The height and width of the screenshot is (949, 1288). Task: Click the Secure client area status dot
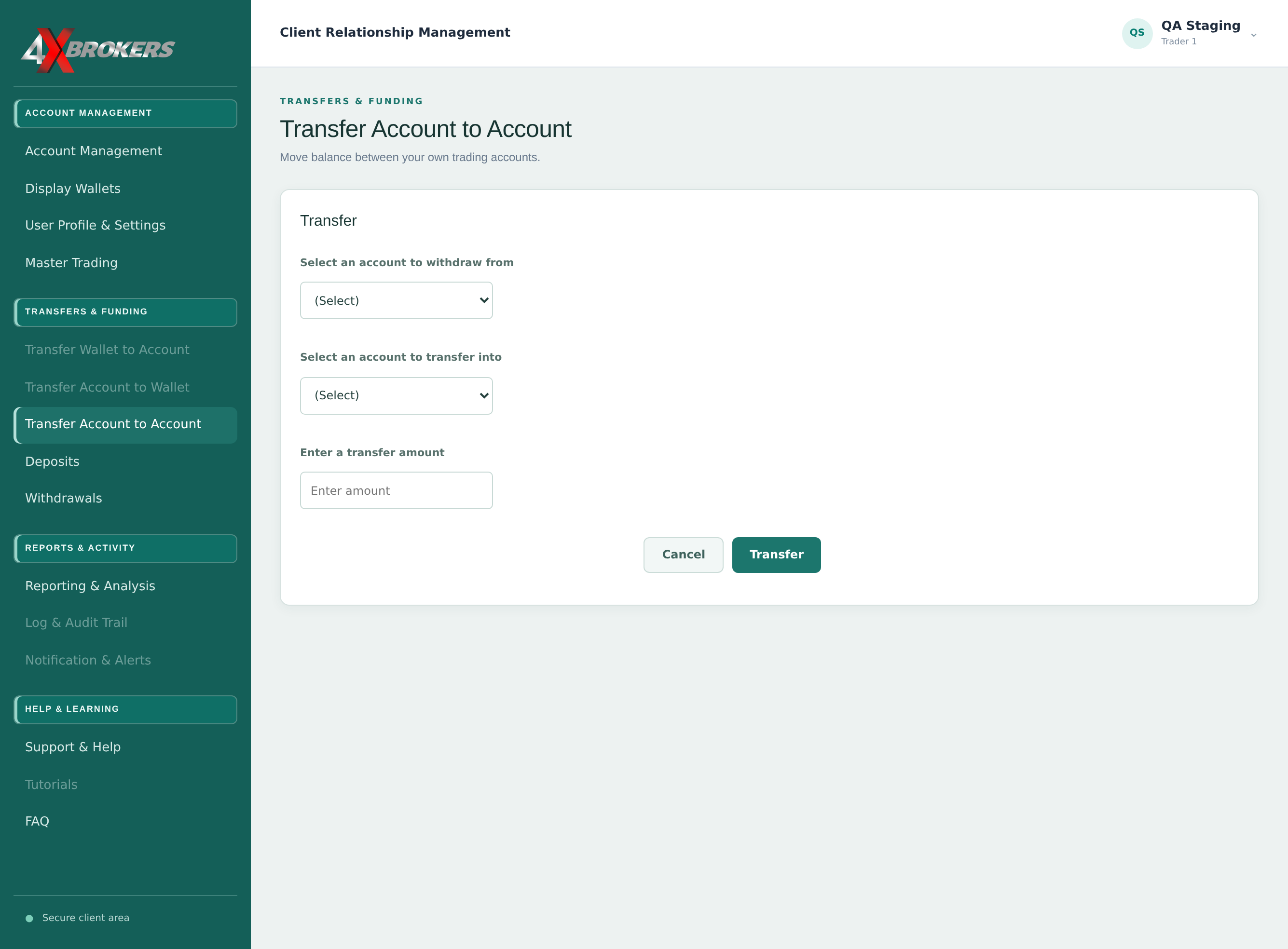tap(29, 918)
